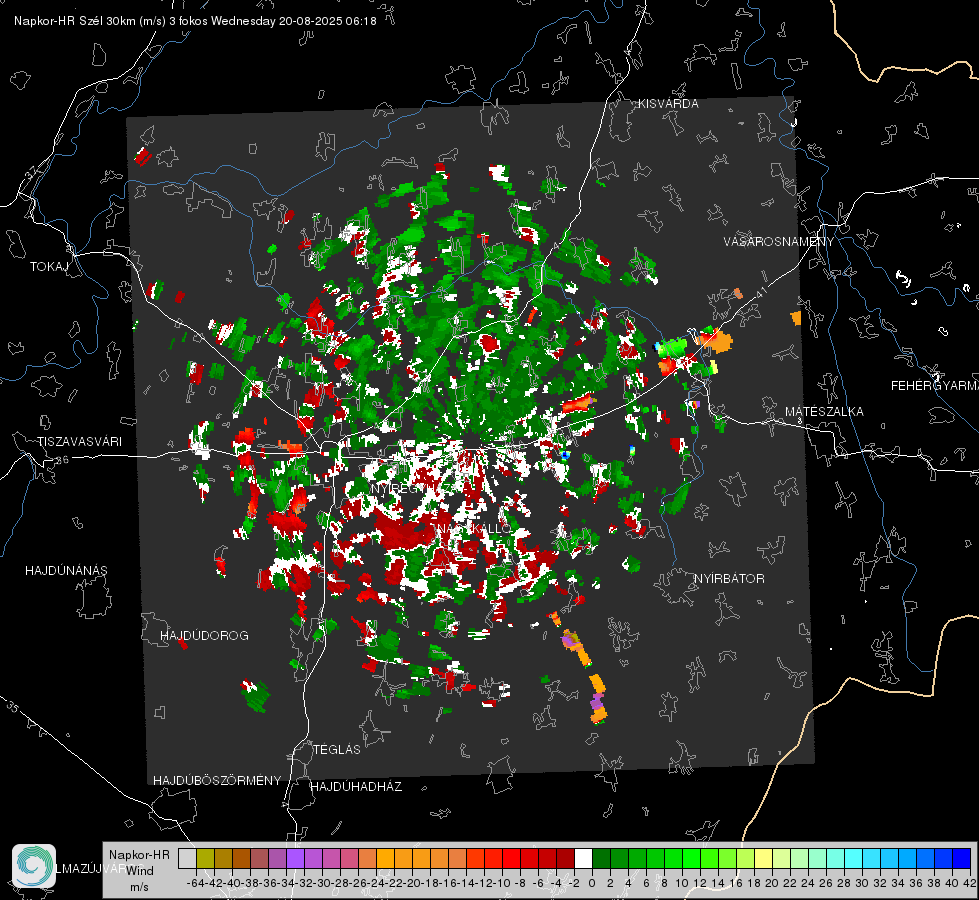Click the TISZAVASVÁRI town label

pos(79,442)
